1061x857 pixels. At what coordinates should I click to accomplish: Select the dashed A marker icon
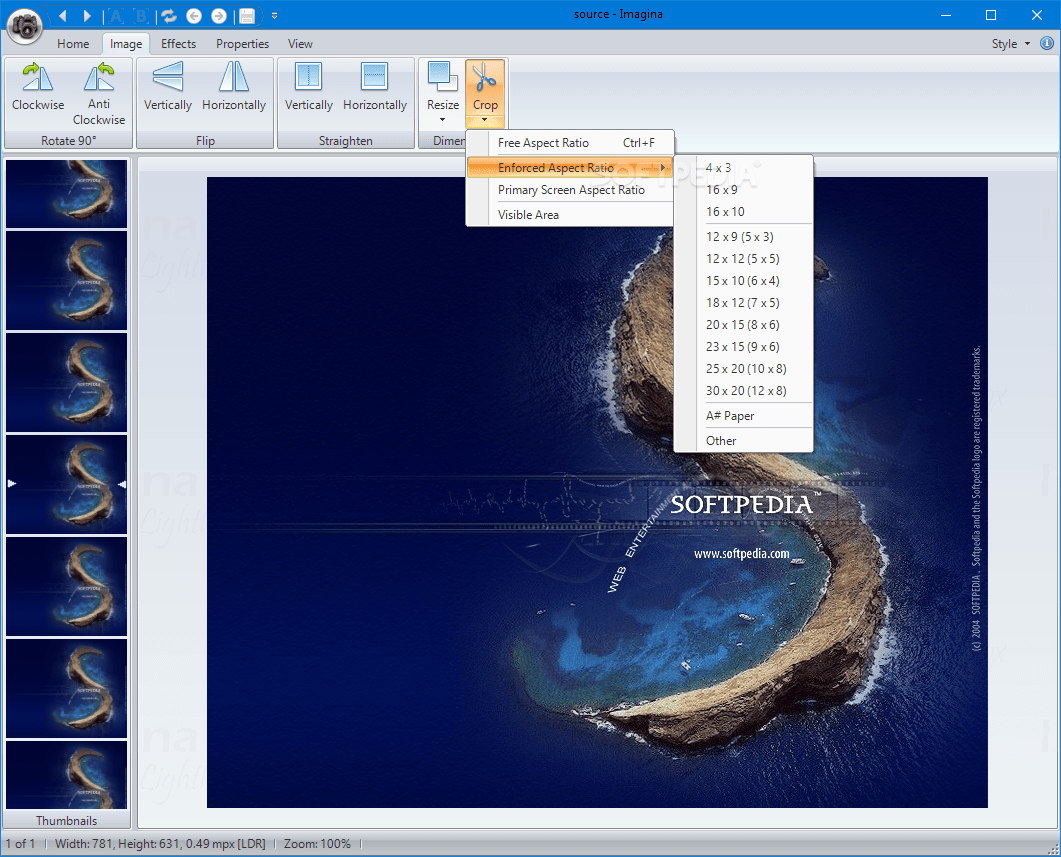click(x=116, y=16)
